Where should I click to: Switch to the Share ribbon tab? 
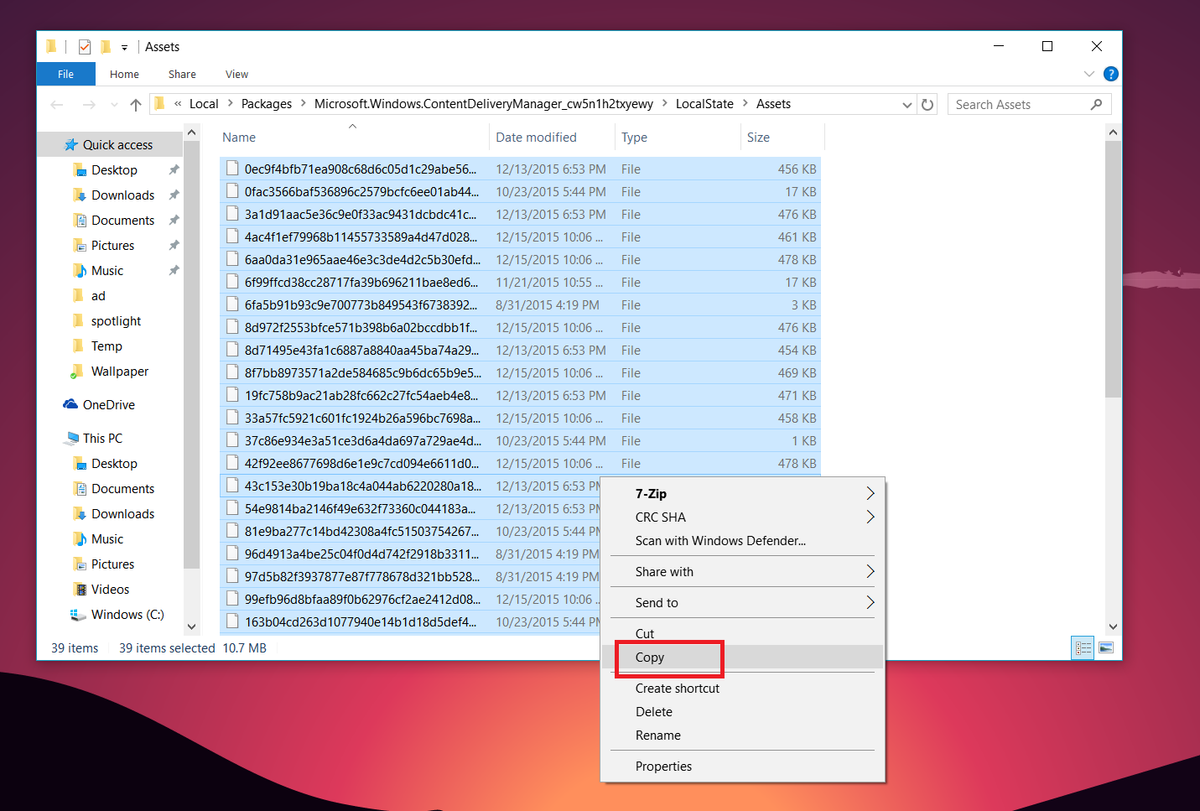coord(181,73)
